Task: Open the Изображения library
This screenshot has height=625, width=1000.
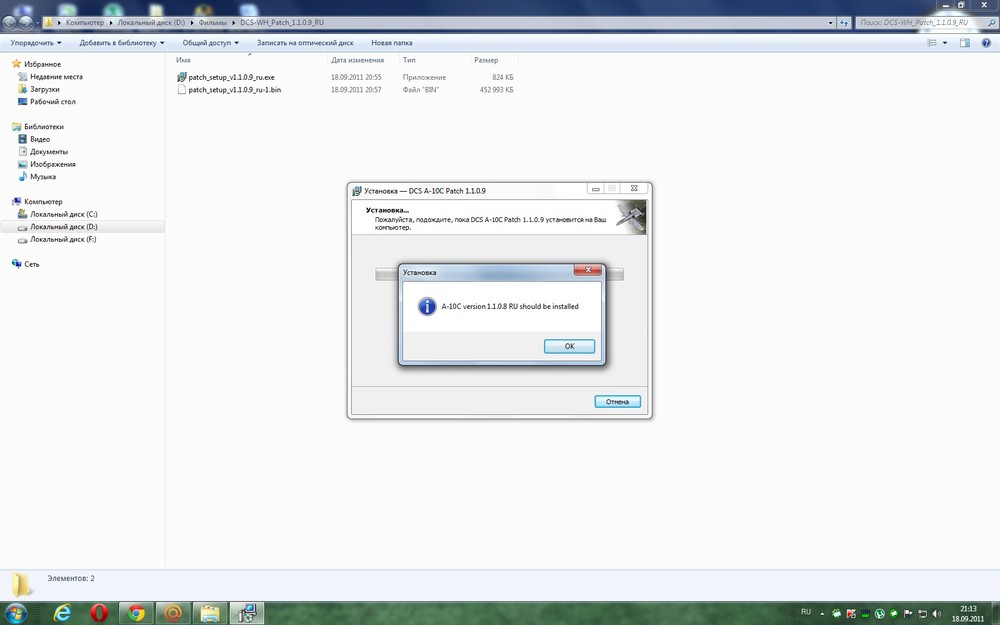Action: pyautogui.click(x=52, y=164)
